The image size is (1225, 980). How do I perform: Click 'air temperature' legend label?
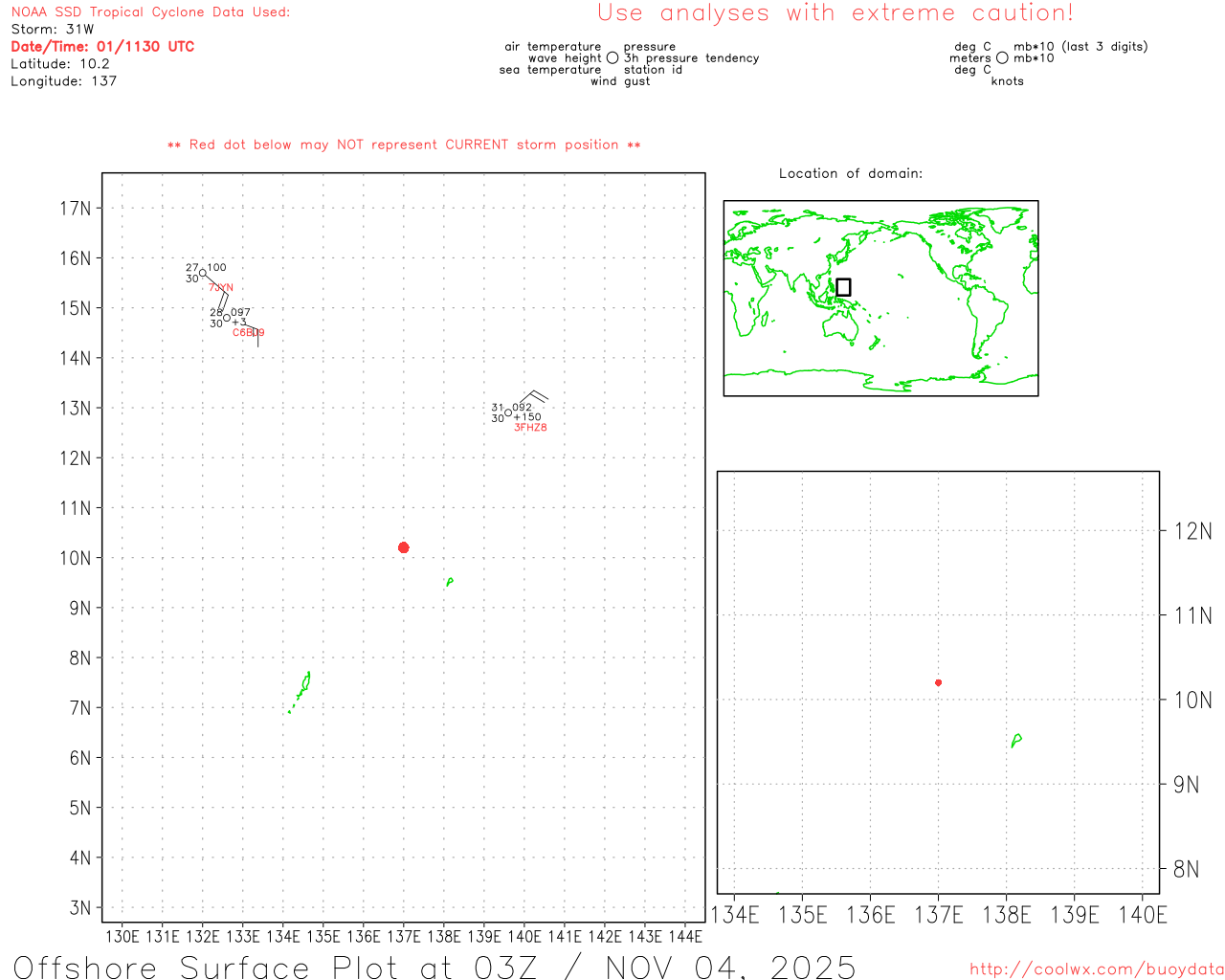(x=553, y=46)
